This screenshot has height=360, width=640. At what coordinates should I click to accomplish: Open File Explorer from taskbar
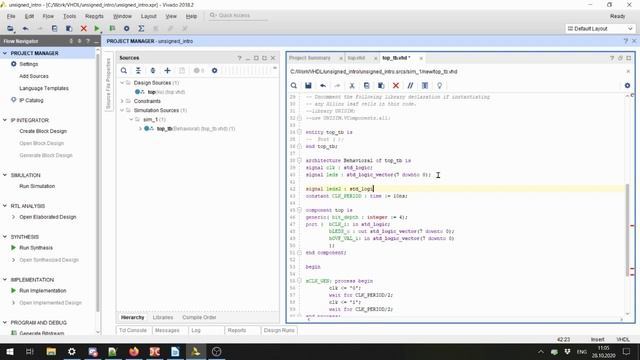pos(51,351)
